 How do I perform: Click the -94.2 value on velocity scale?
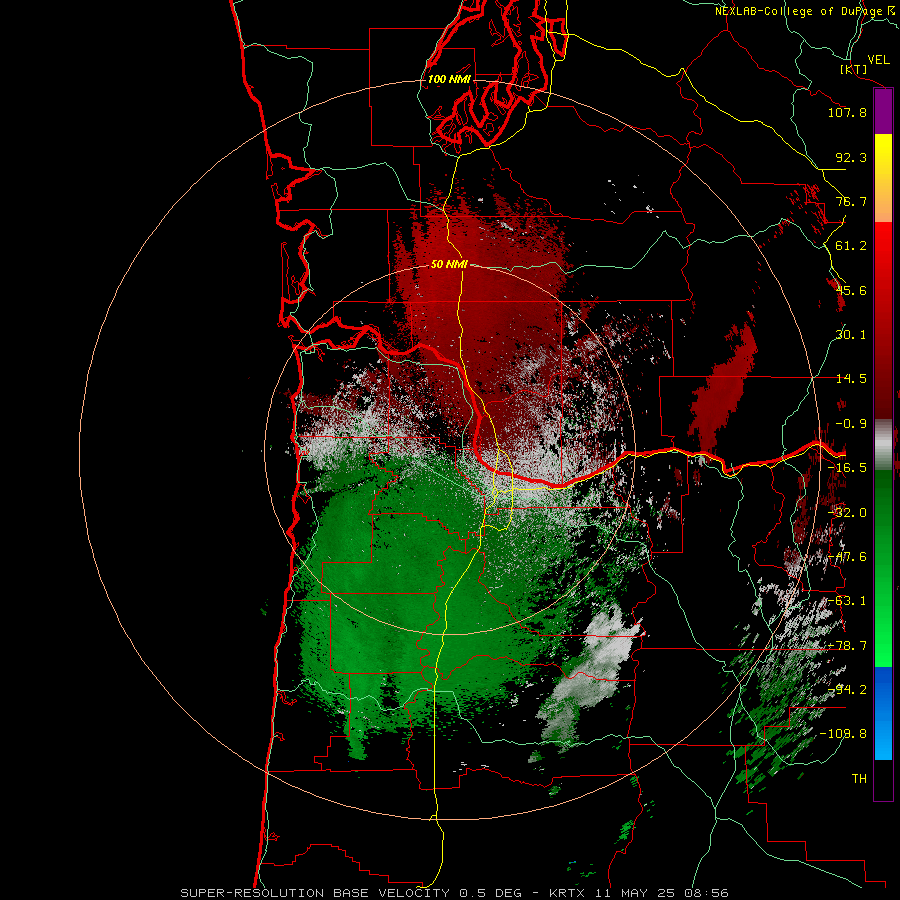pos(847,690)
